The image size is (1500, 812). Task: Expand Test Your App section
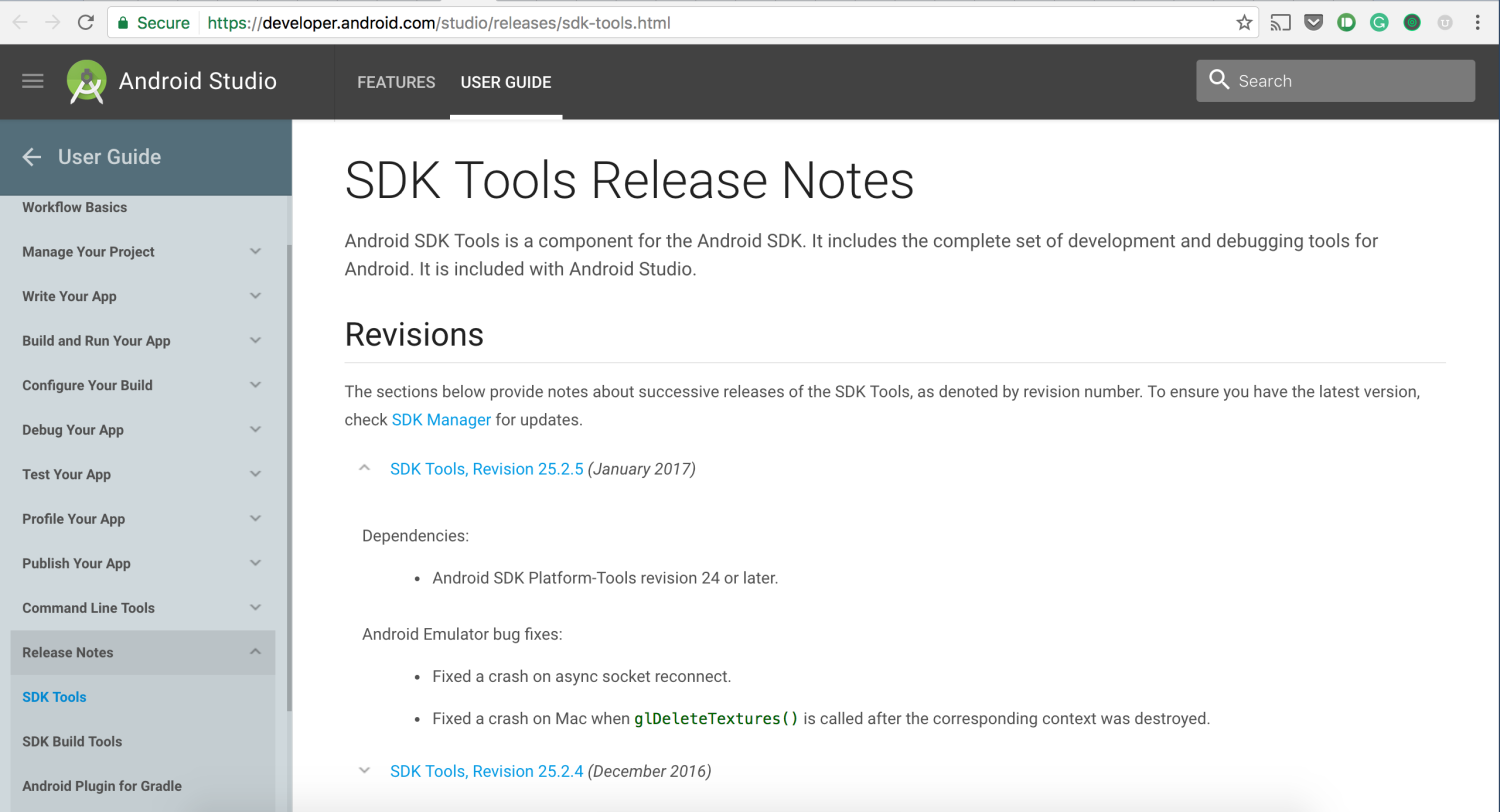coord(255,474)
